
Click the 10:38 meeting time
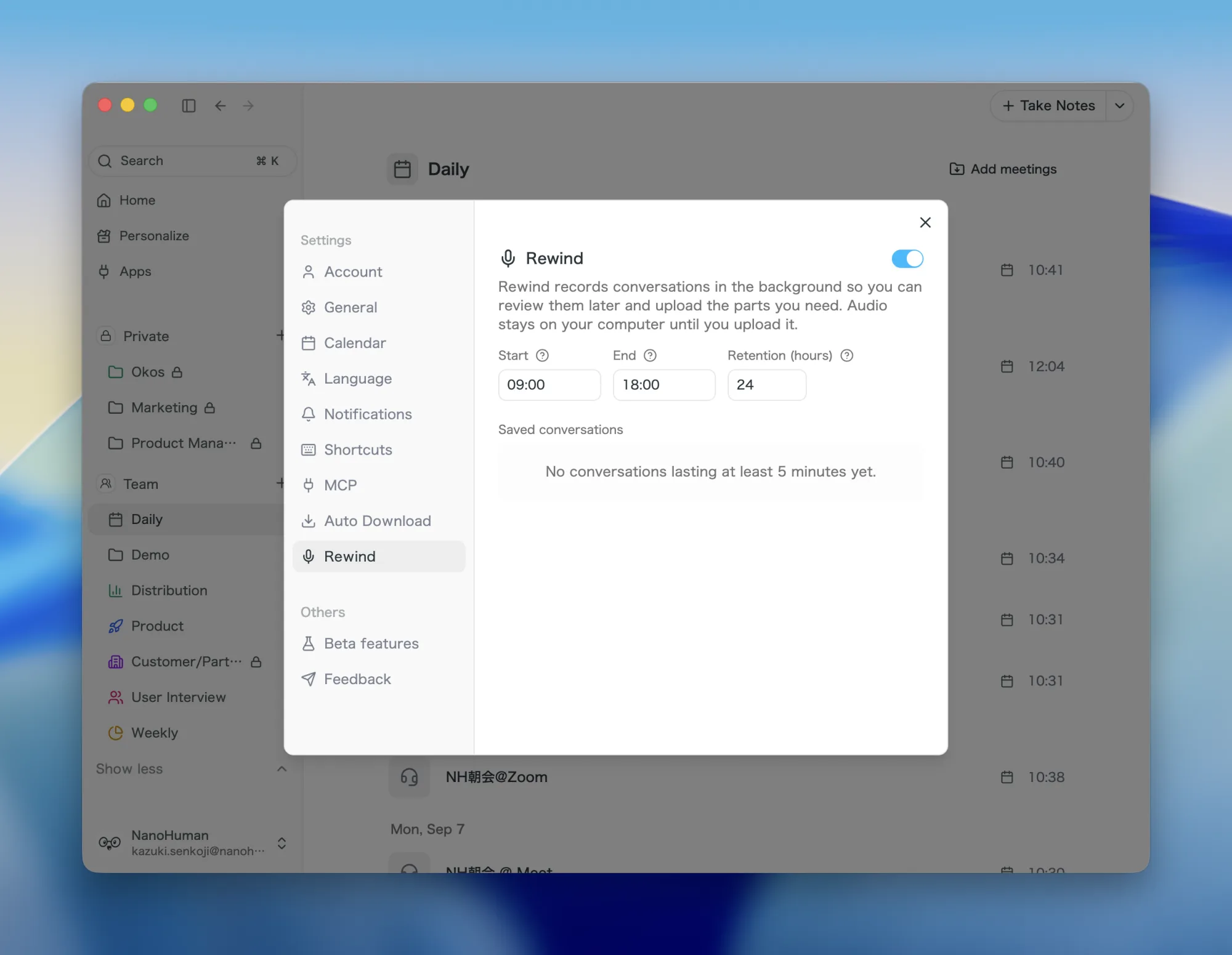coord(1046,778)
